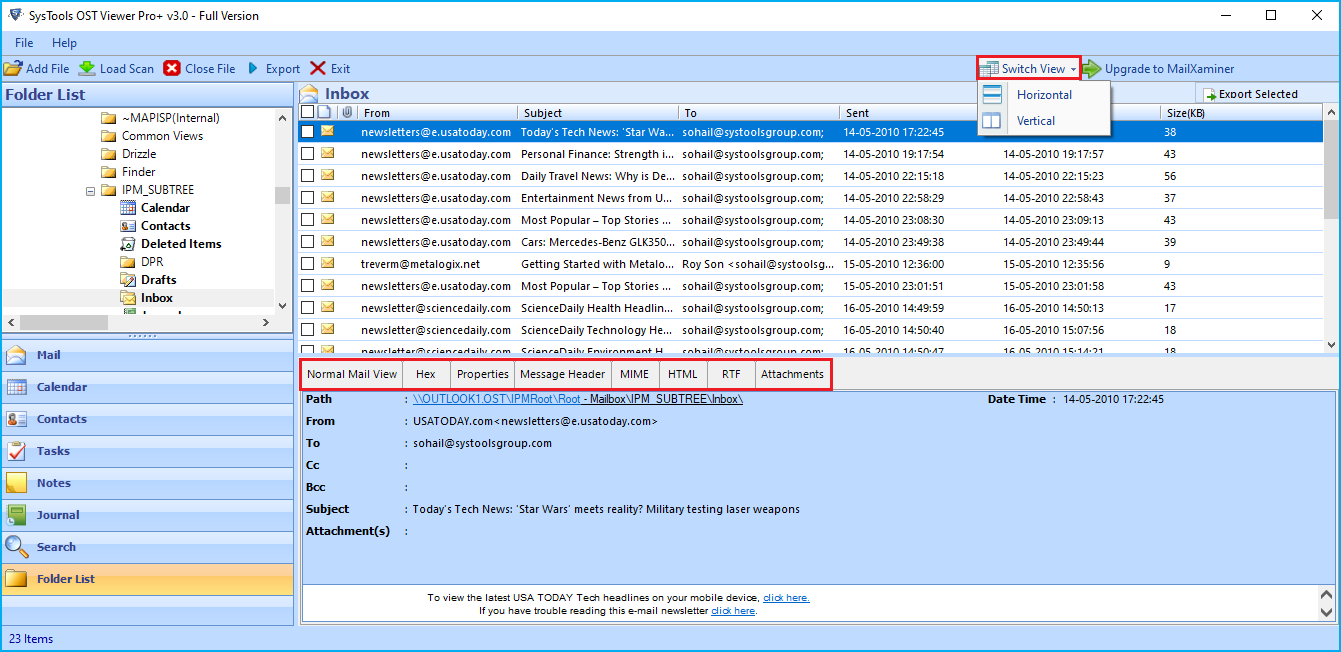Screen dimensions: 1341x652
Task: Check the box for Cars: Mercedes-Benz email
Action: 308,242
